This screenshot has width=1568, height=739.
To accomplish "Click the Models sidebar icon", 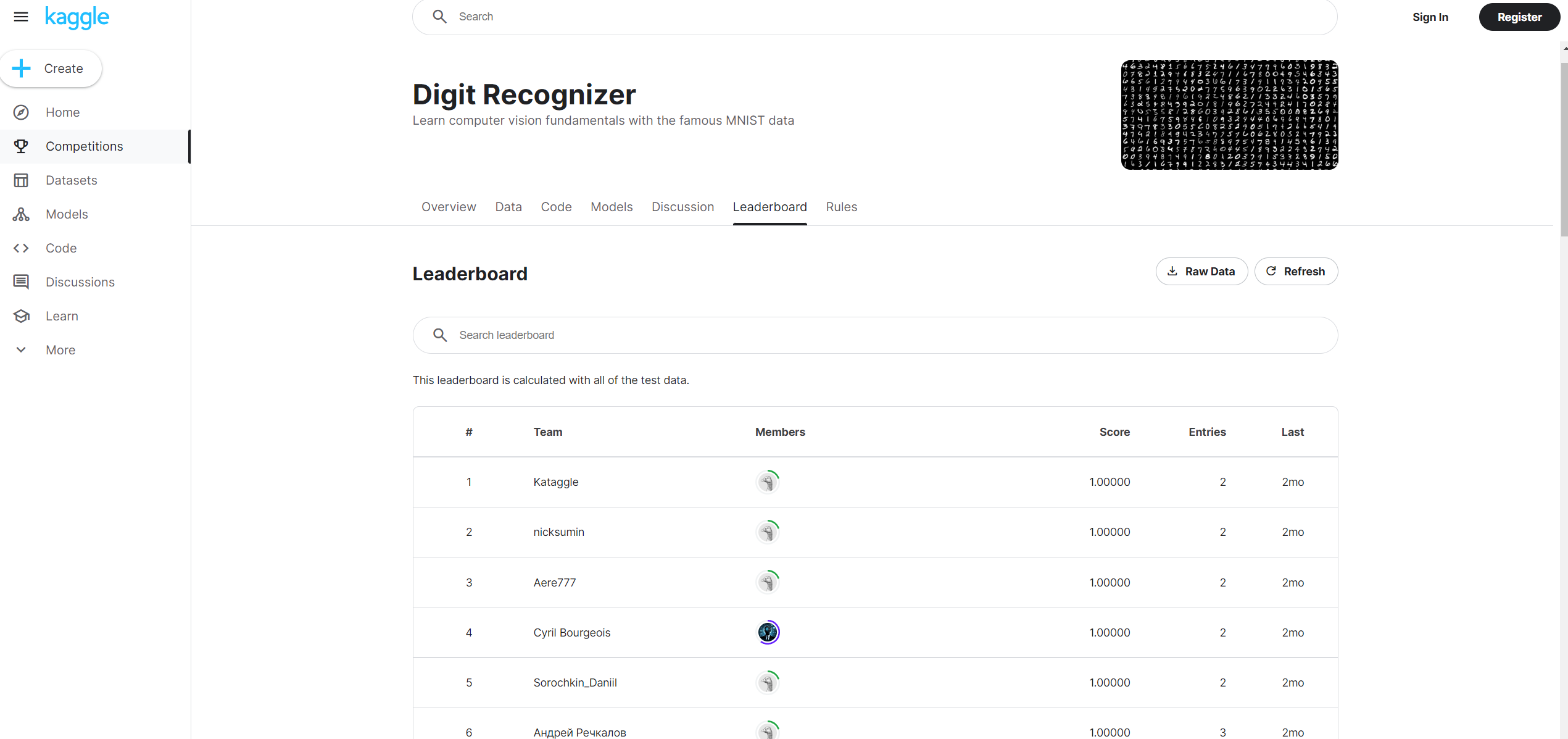I will [21, 214].
